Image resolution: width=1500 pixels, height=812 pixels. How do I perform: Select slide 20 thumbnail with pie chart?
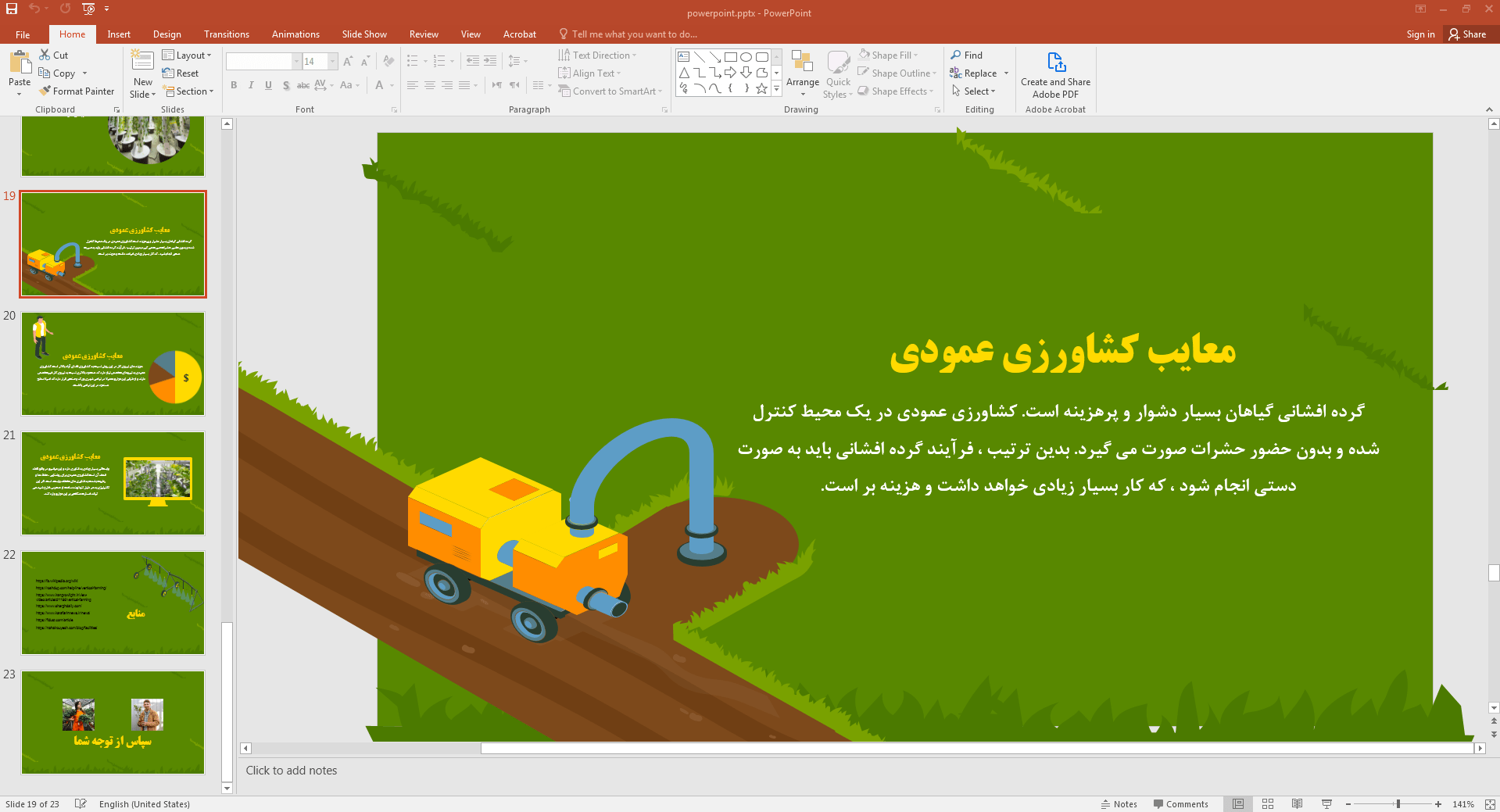113,363
